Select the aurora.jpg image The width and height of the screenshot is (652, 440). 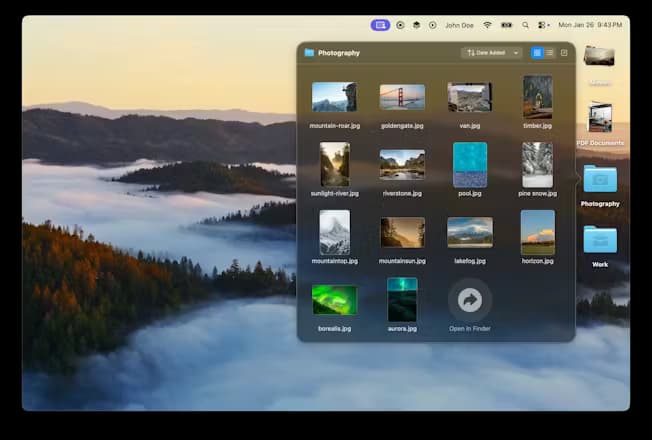[402, 299]
